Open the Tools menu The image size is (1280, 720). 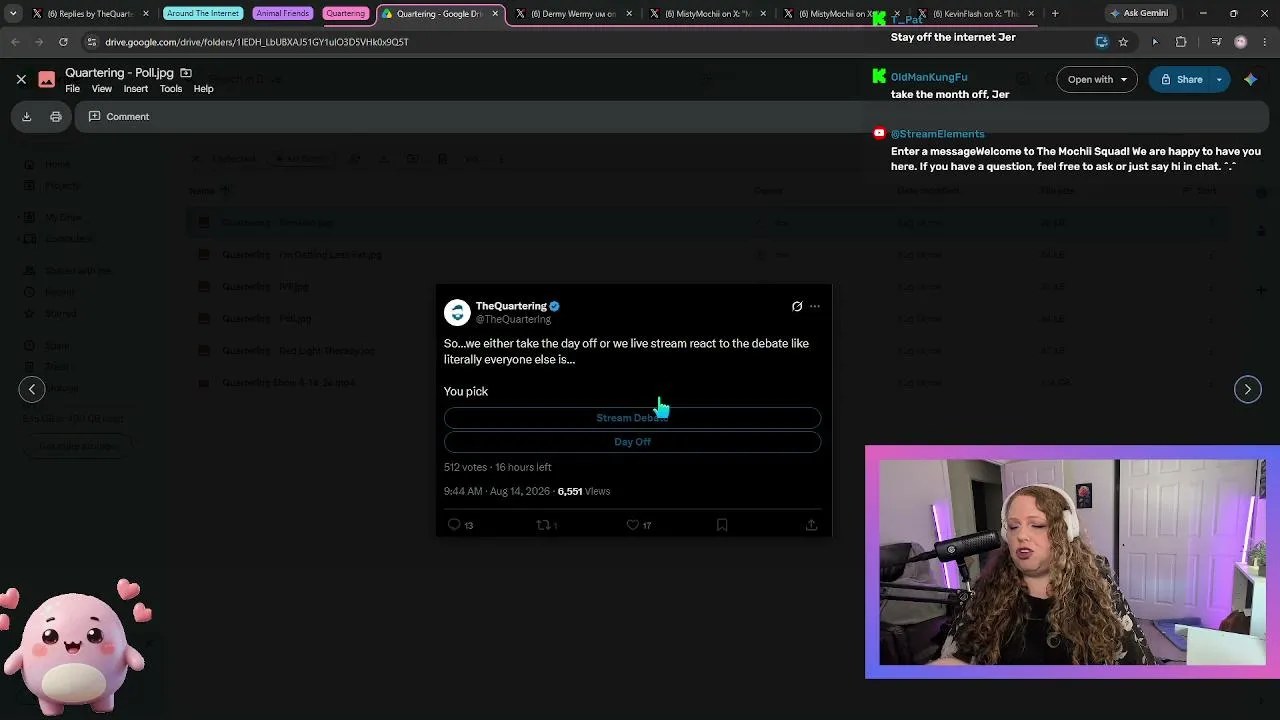[x=171, y=89]
